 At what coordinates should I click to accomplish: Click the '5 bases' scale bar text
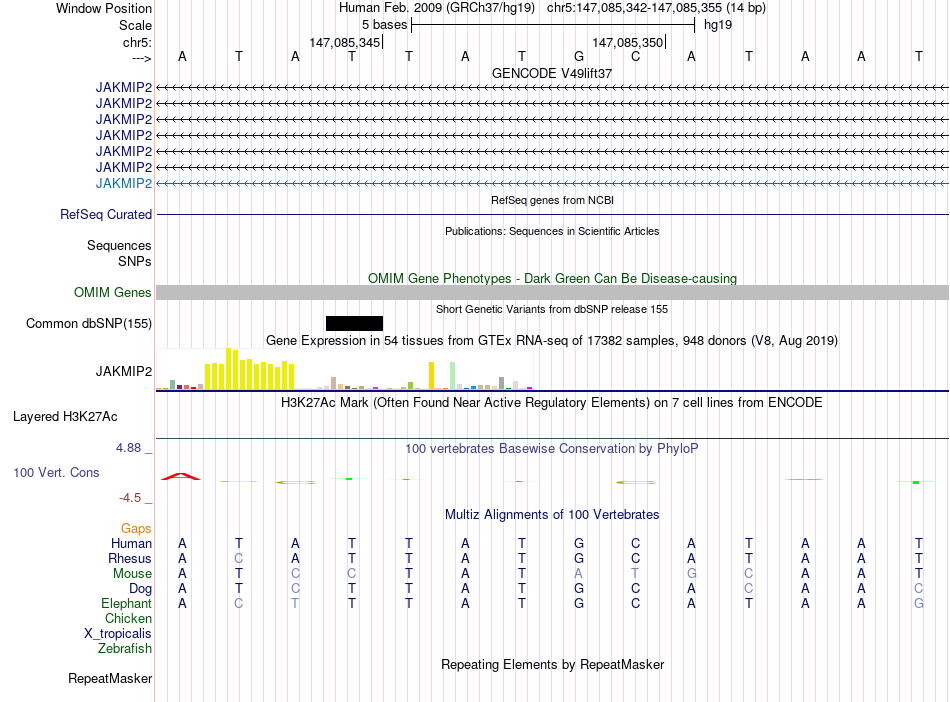[385, 25]
